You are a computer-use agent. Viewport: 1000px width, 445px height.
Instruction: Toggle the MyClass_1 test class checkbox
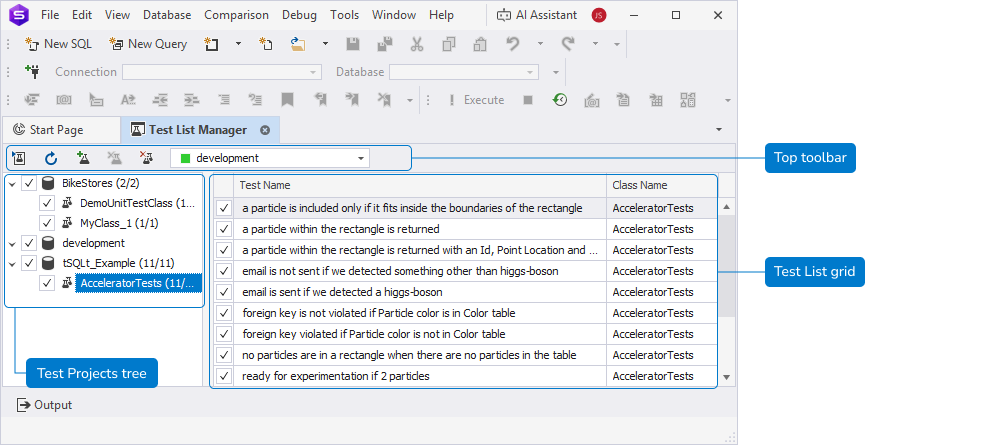[47, 223]
